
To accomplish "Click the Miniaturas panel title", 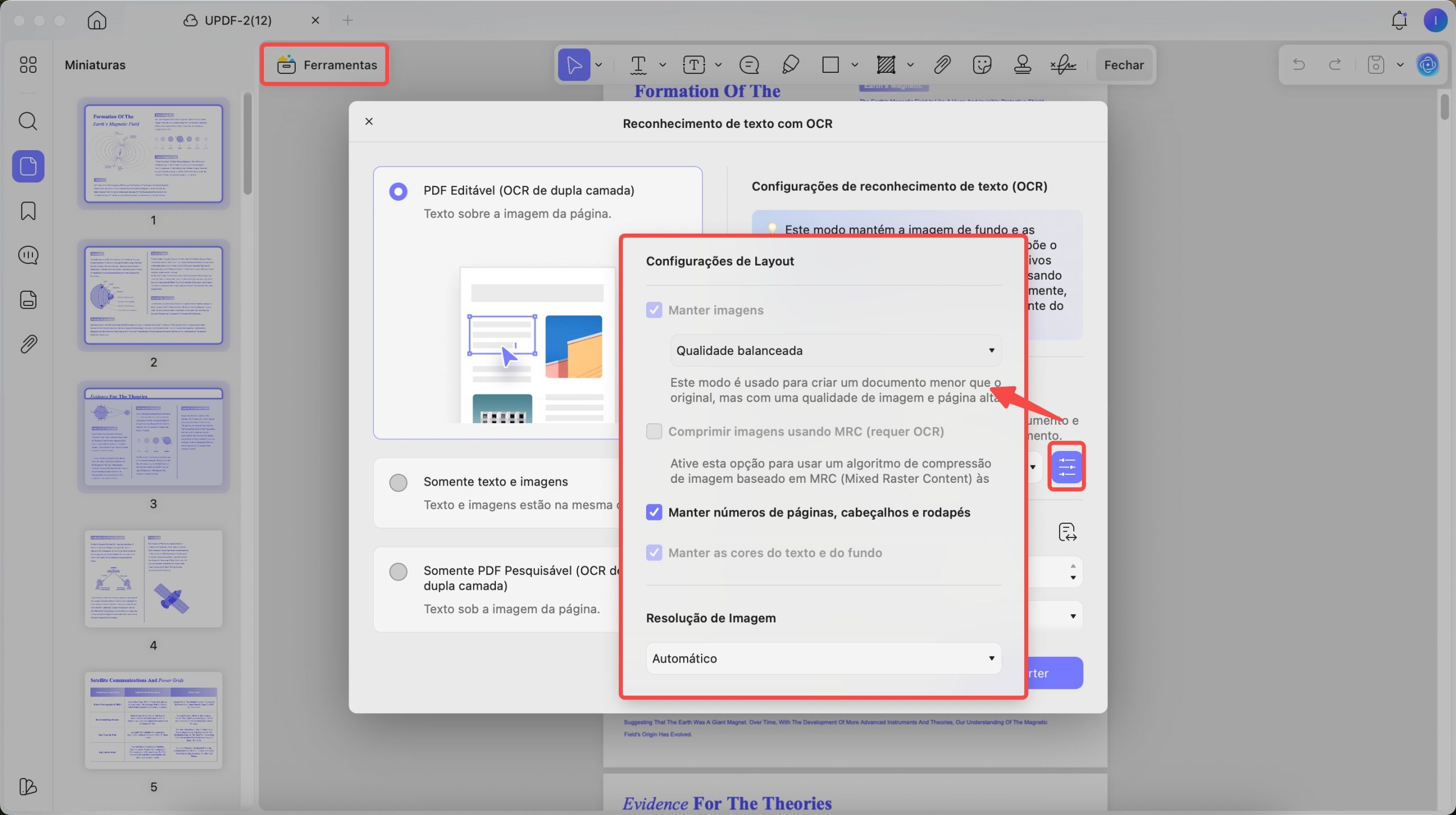I will 95,65.
